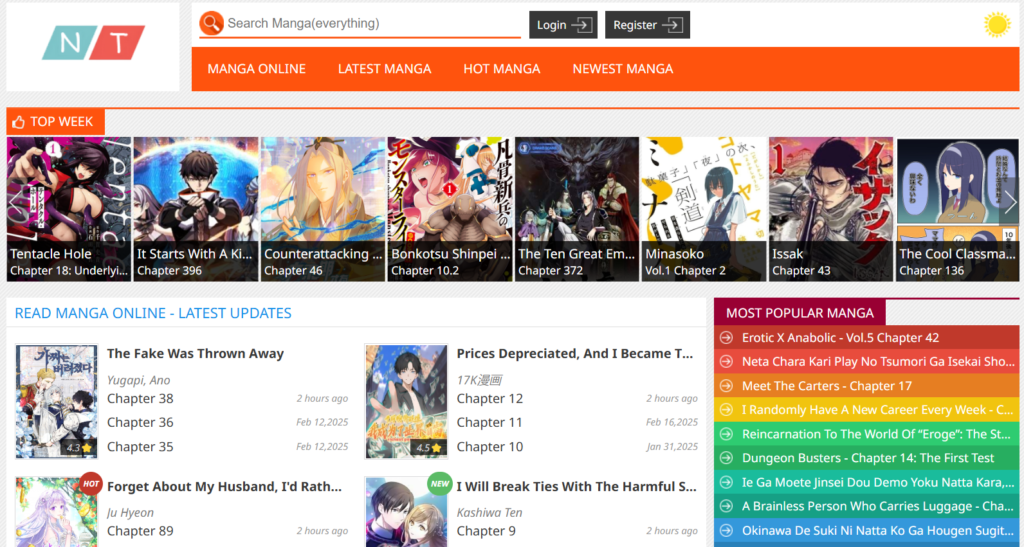
Task: Open Counterattacking cover in Top Week
Action: coord(323,209)
